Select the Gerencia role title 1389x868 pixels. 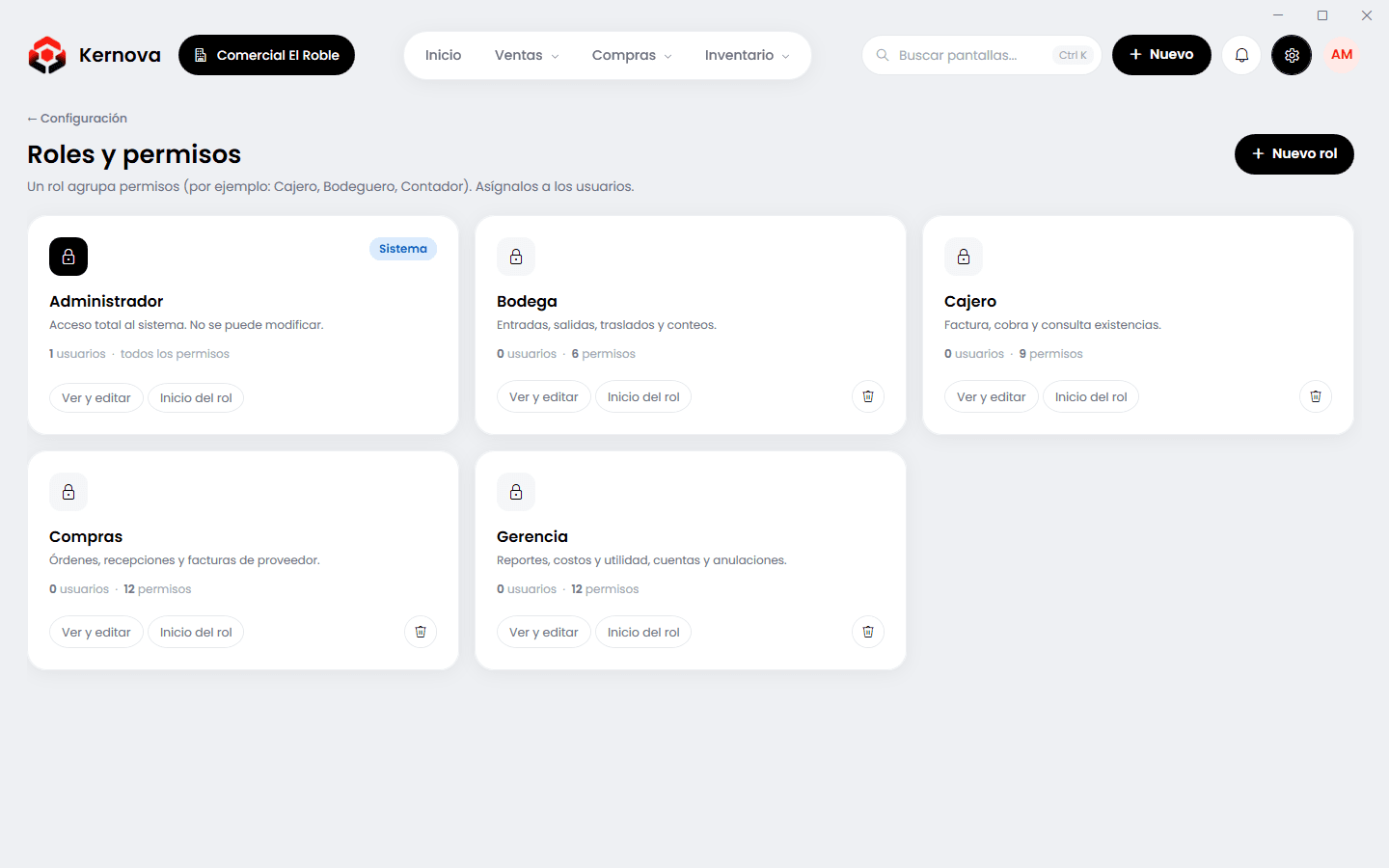coord(532,536)
